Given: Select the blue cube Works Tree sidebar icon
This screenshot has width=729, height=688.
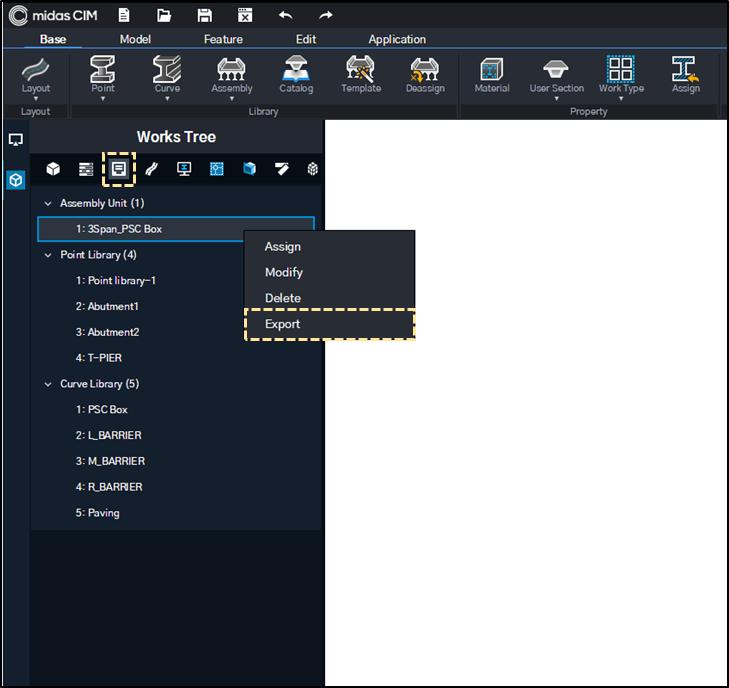Looking at the screenshot, I should click(x=16, y=180).
